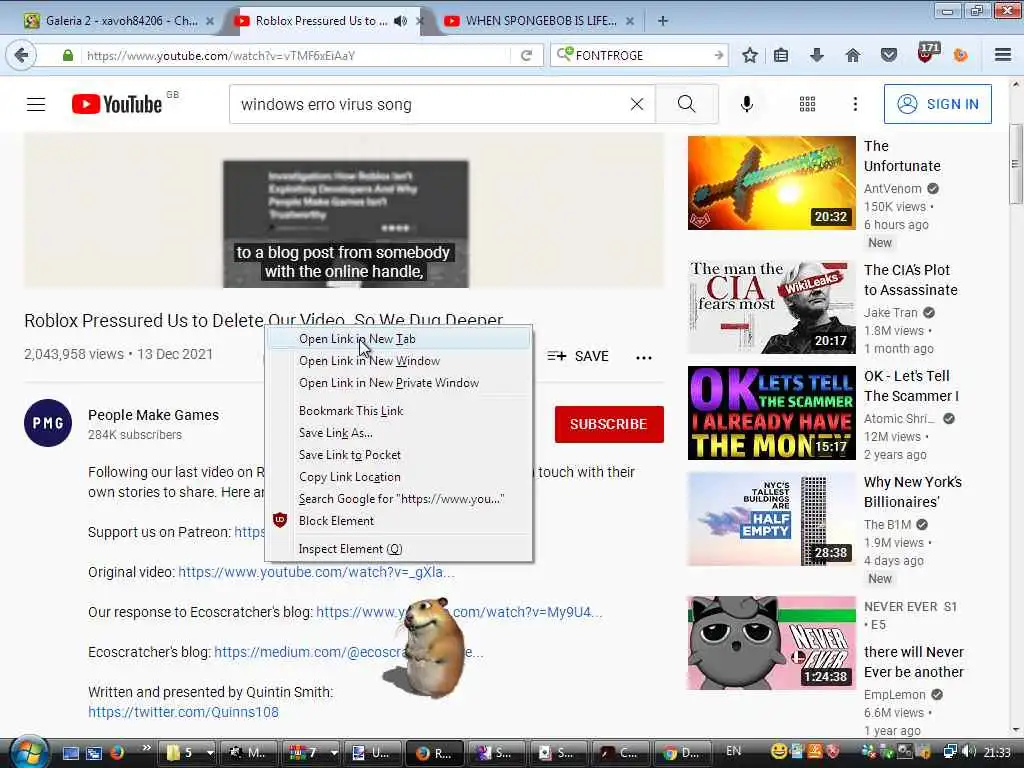
Task: Reload the page with the refresh icon
Action: (x=526, y=56)
